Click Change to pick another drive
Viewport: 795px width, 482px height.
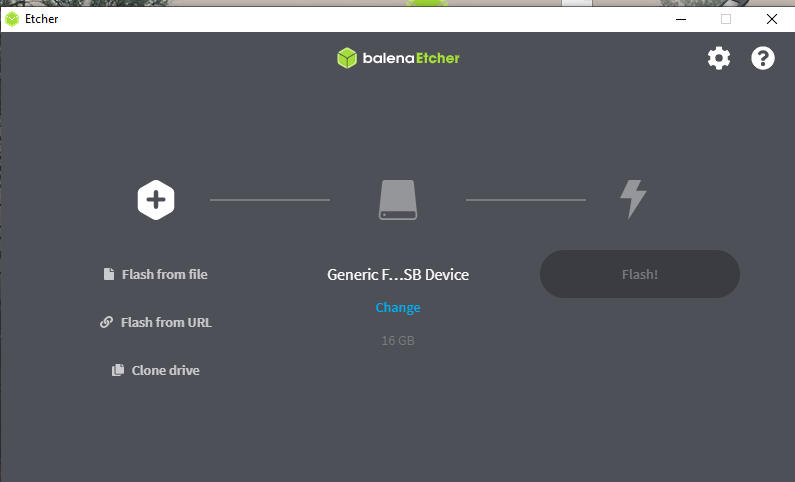[x=398, y=307]
